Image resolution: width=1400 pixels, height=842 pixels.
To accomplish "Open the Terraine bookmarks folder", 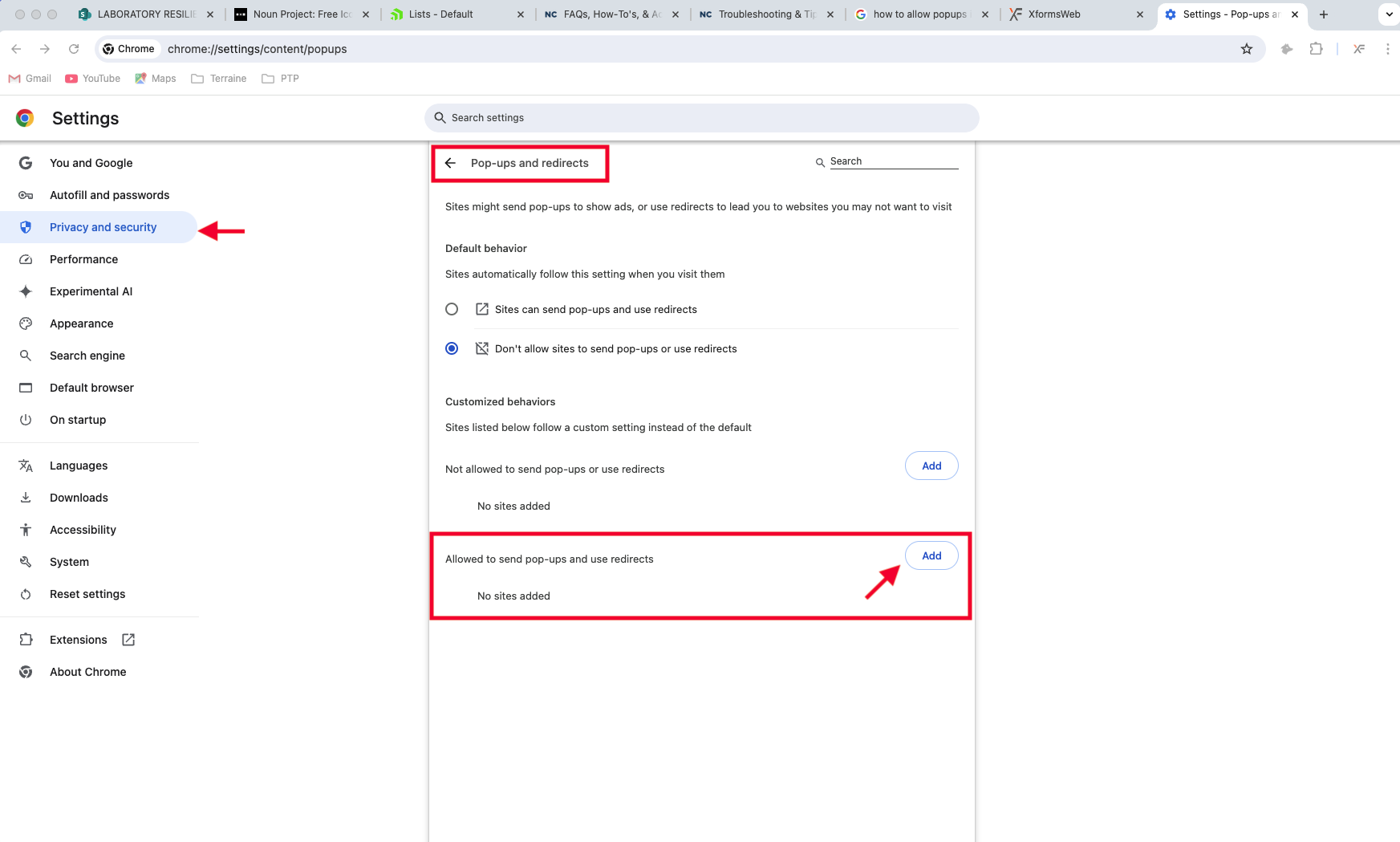I will (219, 79).
